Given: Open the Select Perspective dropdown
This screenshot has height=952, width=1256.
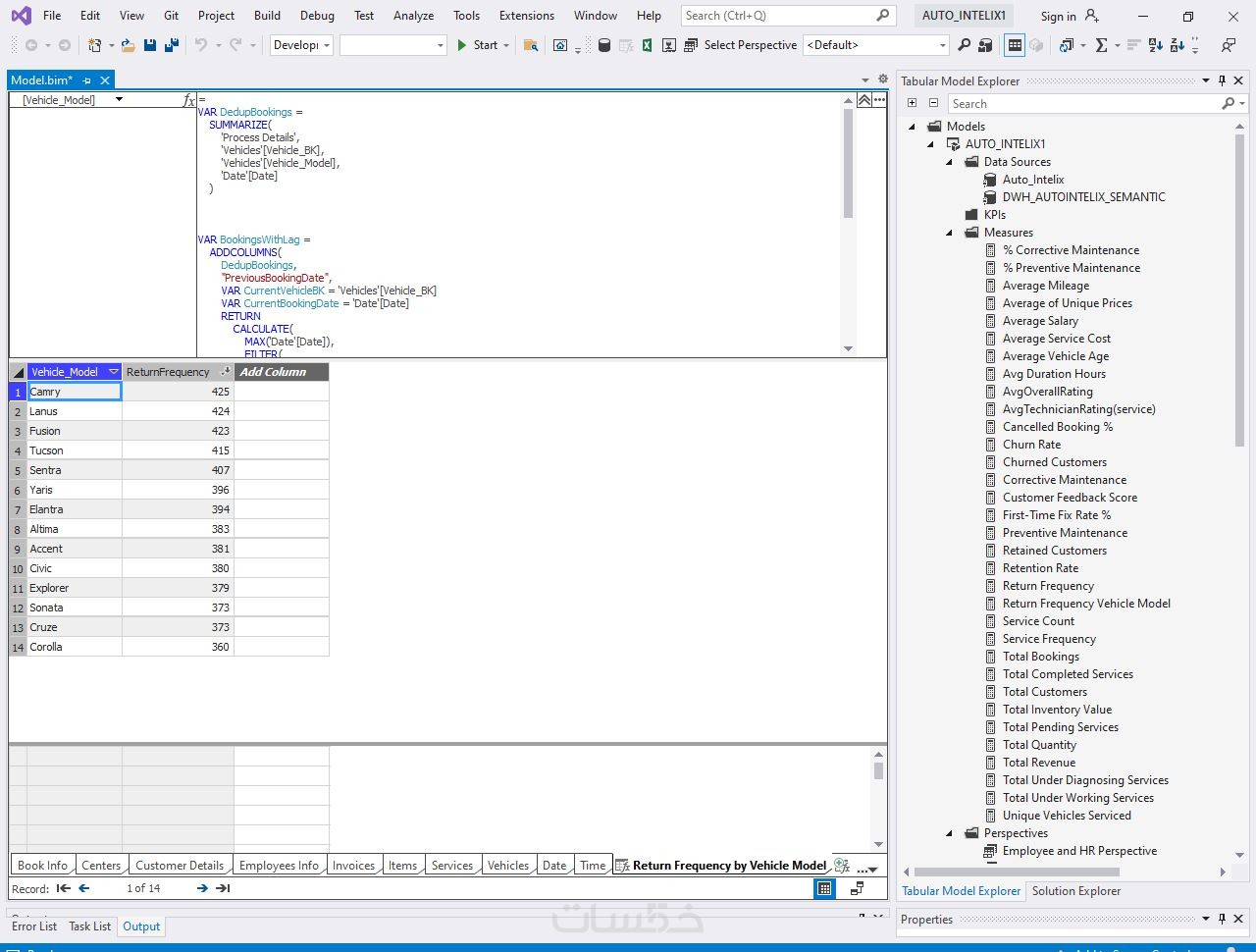Looking at the screenshot, I should pyautogui.click(x=942, y=45).
